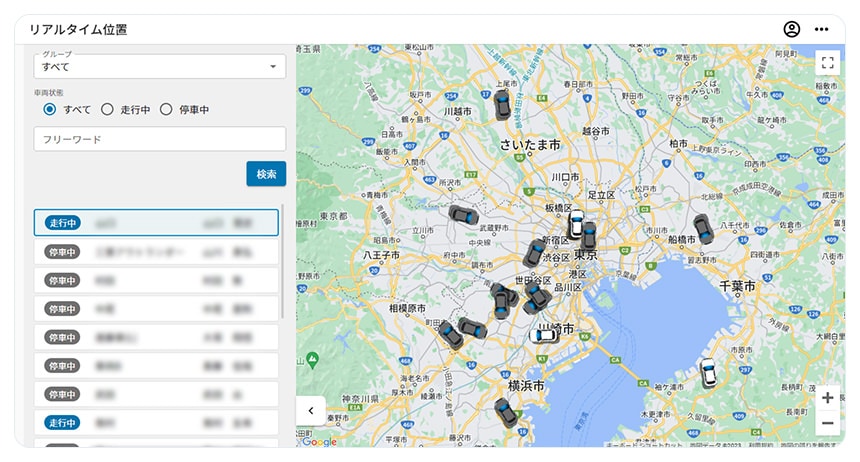Viewport: 860px width, 462px height.
Task: Click the 検索 button
Action: [x=266, y=174]
